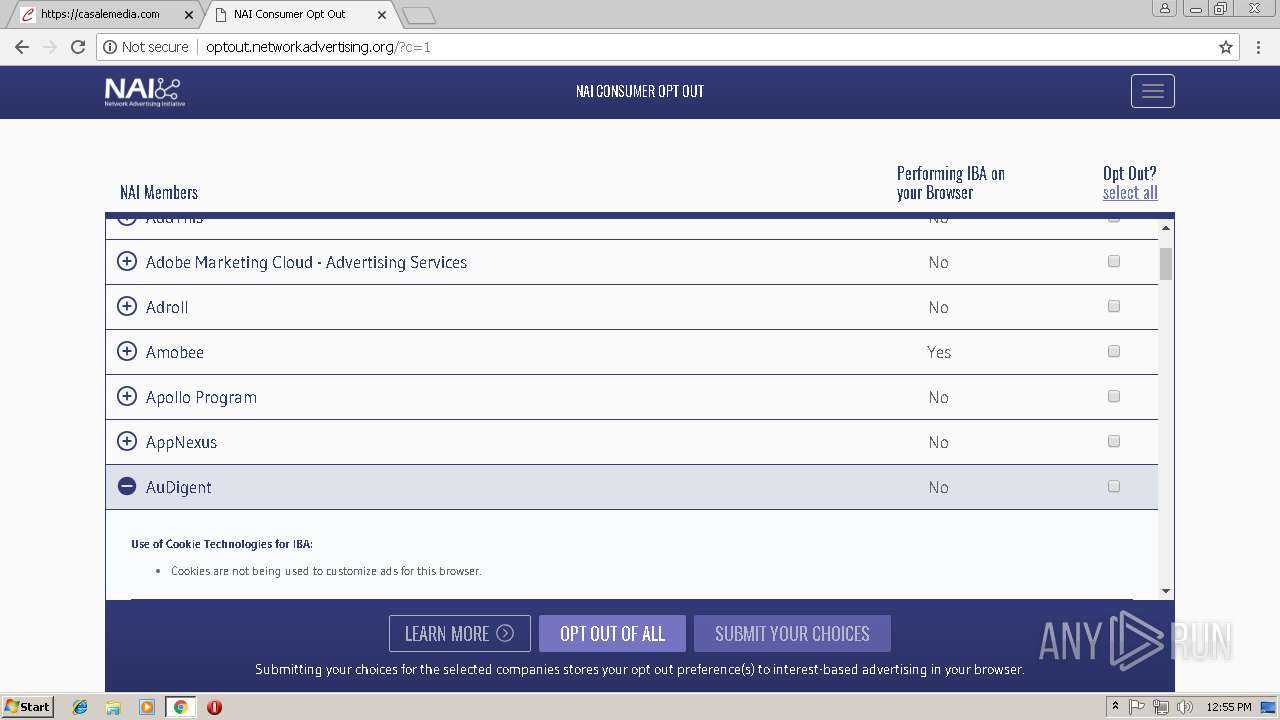This screenshot has width=1280, height=720.
Task: Click scrollbar down arrow in member list
Action: pos(1166,591)
